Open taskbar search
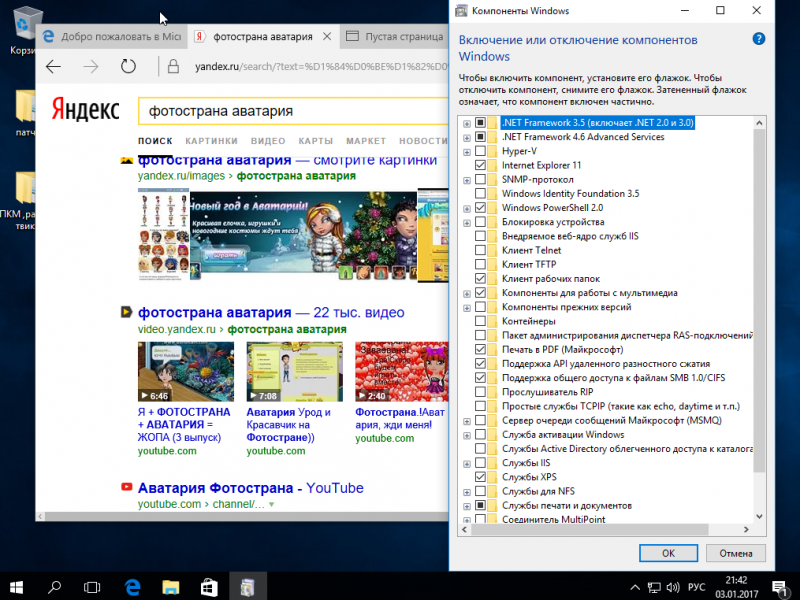The width and height of the screenshot is (800, 600). click(54, 587)
